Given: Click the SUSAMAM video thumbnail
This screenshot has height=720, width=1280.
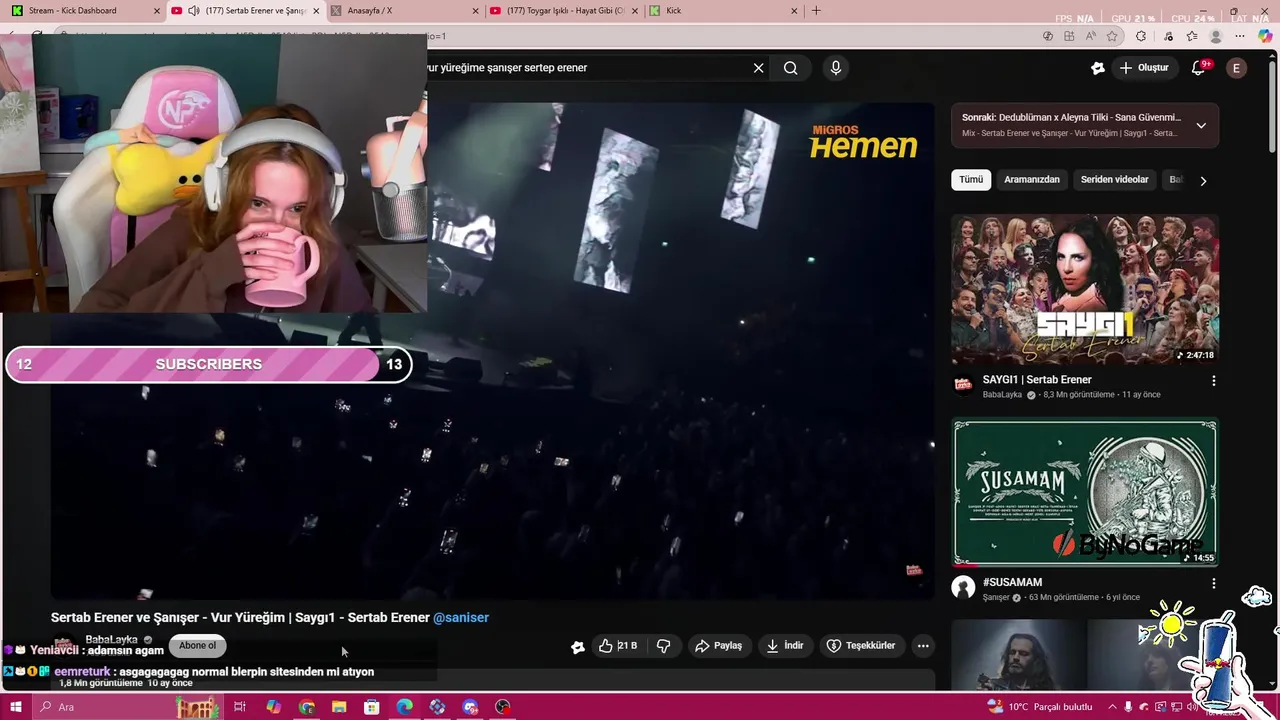Looking at the screenshot, I should tap(1085, 493).
